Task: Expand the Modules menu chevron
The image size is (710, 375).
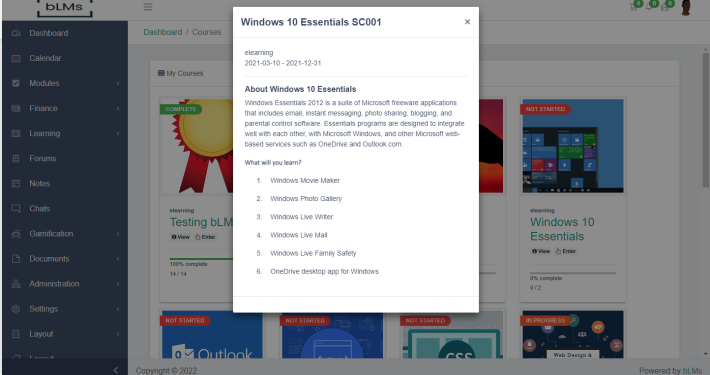Action: coord(118,83)
